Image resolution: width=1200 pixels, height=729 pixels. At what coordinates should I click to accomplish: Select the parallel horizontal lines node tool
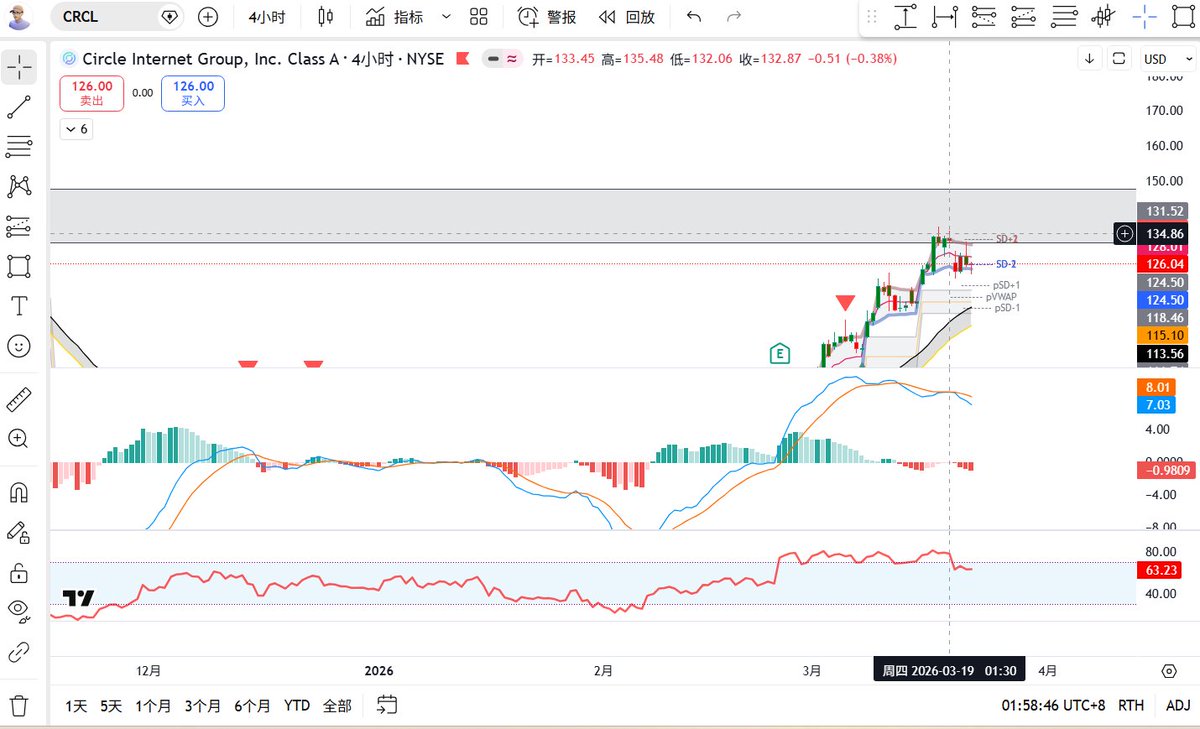1064,17
